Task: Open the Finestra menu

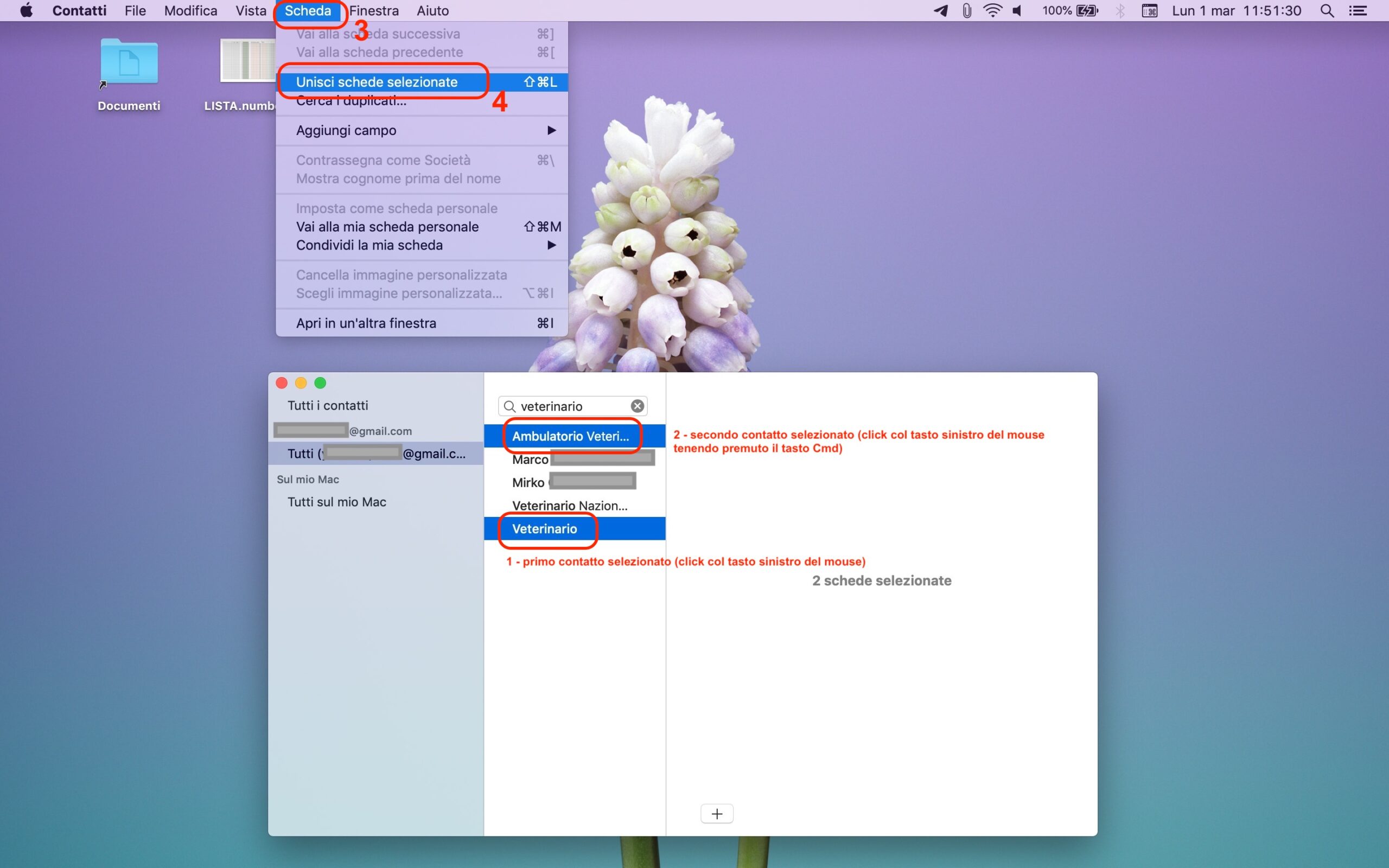Action: point(374,10)
